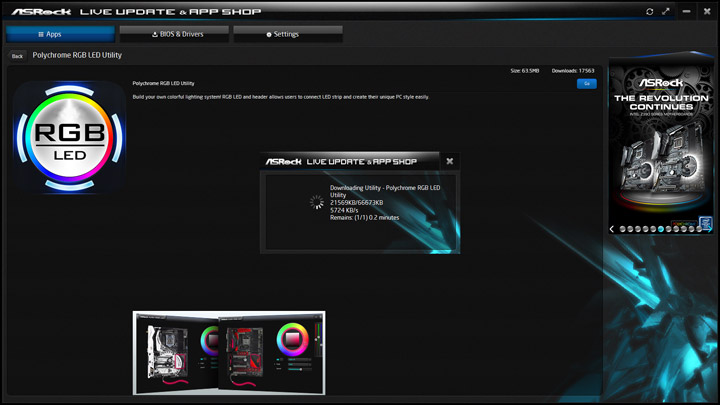Click the Polychrome RGB LED app icon
This screenshot has height=405, width=720.
[69, 137]
